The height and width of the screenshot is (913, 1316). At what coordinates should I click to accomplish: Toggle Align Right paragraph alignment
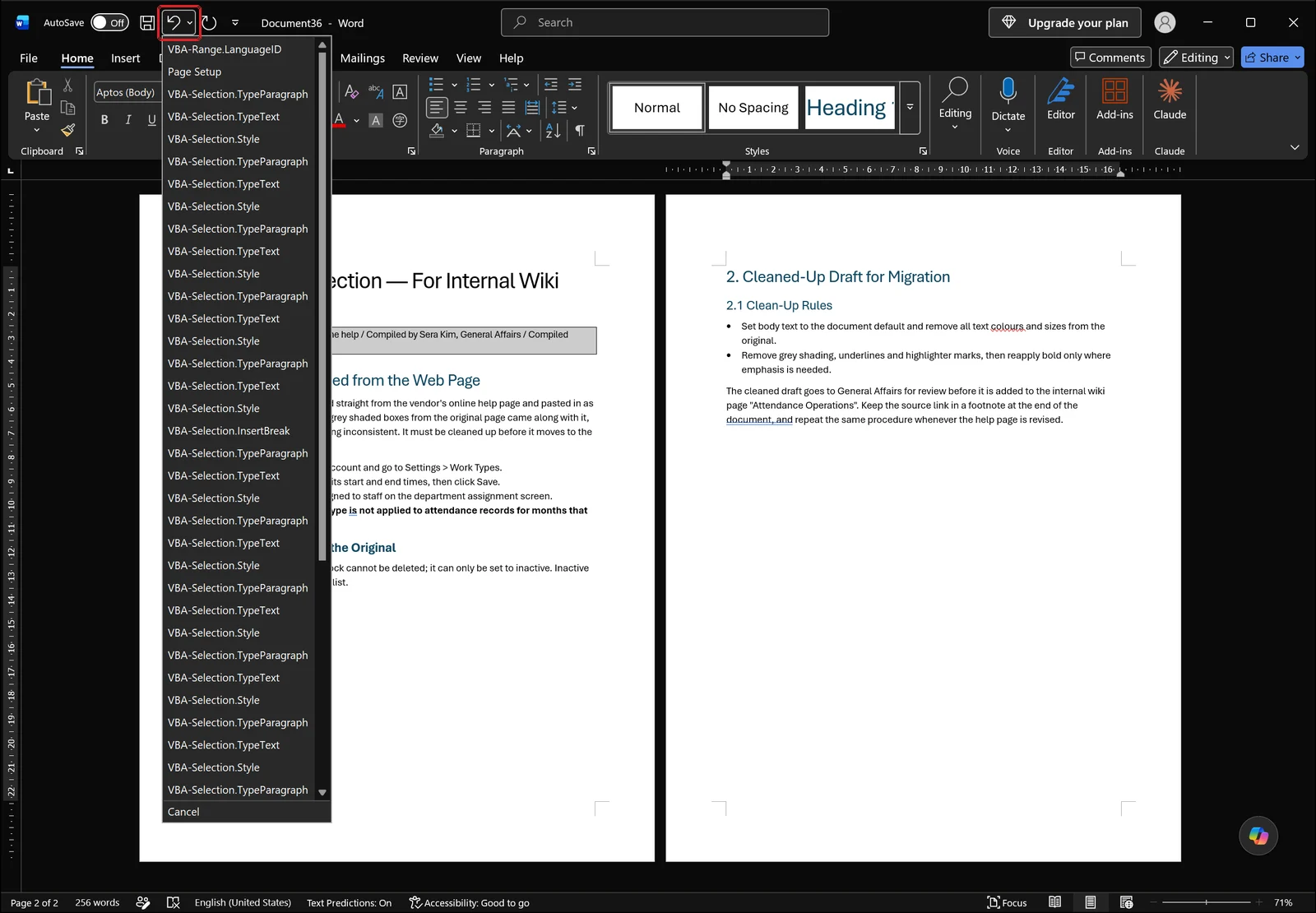(484, 108)
